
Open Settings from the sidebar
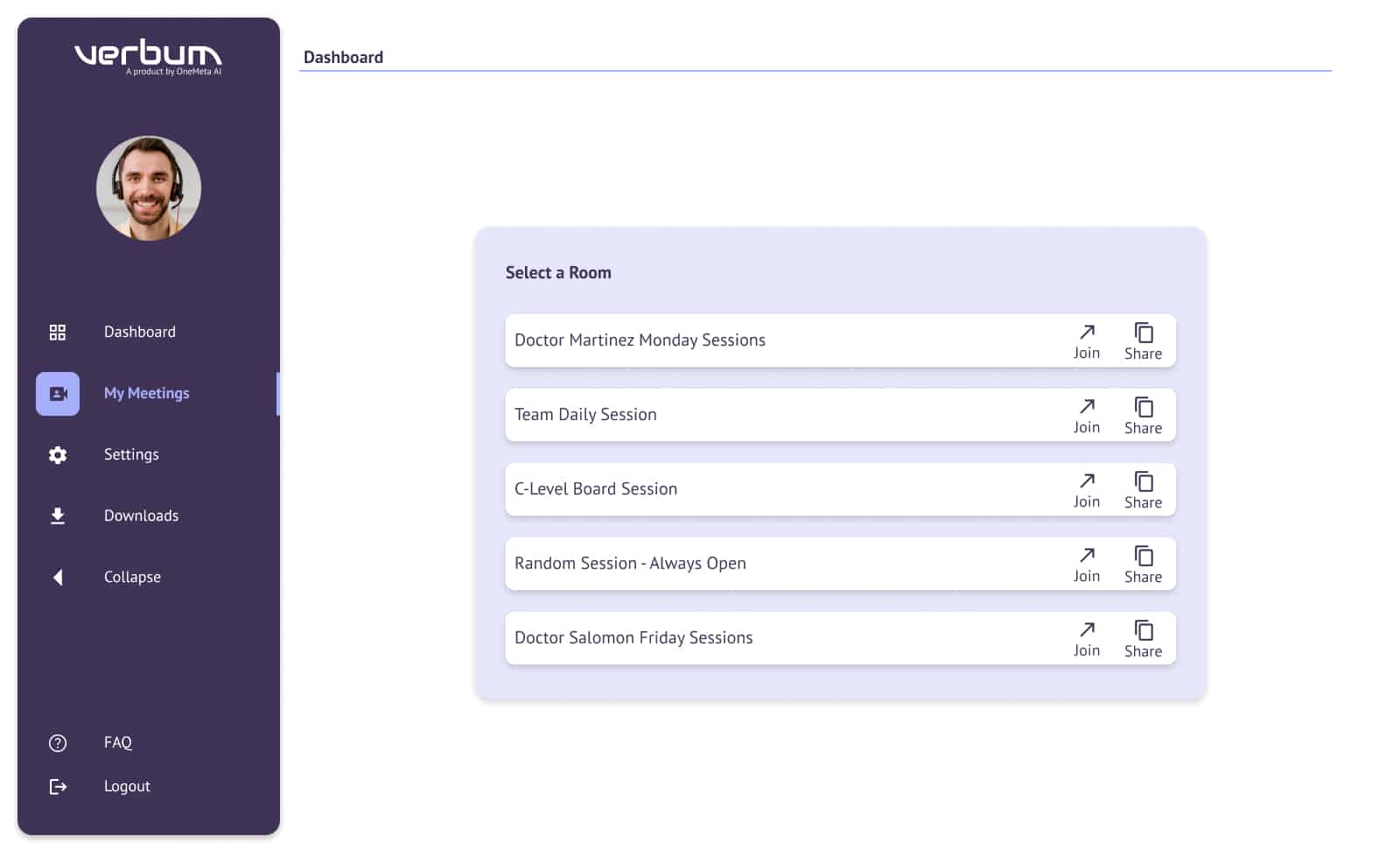pos(131,454)
